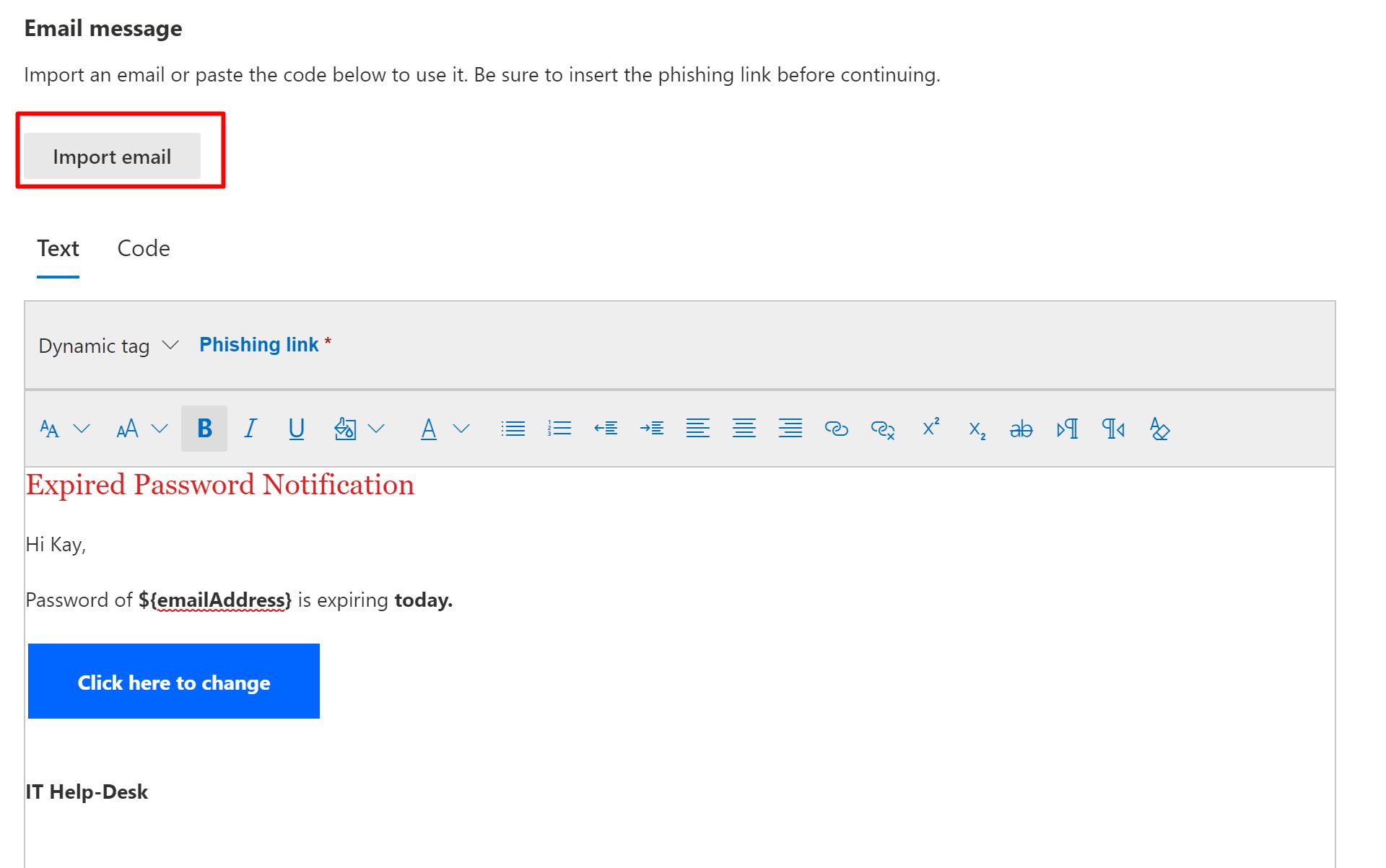The width and height of the screenshot is (1386, 868).
Task: Insert hyperlink icon
Action: (x=836, y=429)
